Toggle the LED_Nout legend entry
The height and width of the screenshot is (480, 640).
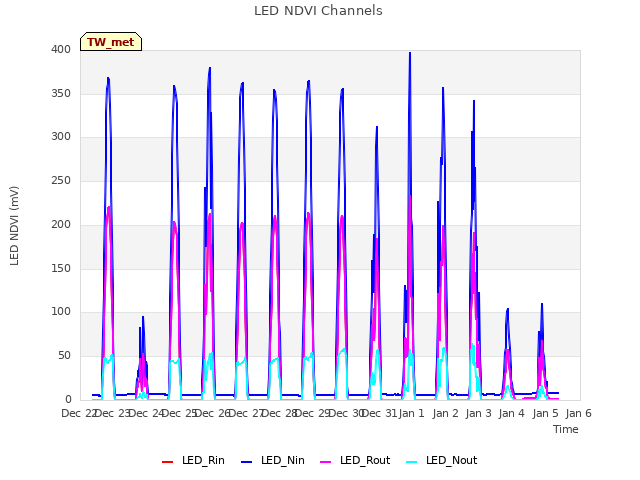(442, 460)
